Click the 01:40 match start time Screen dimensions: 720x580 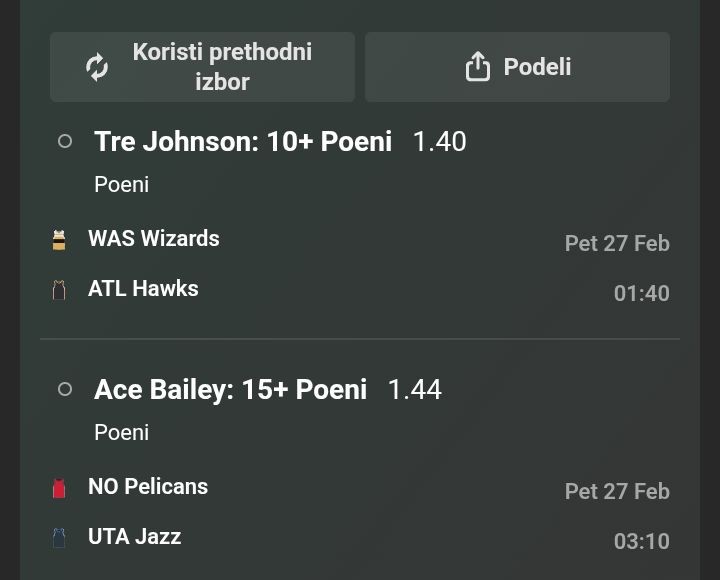tap(641, 293)
